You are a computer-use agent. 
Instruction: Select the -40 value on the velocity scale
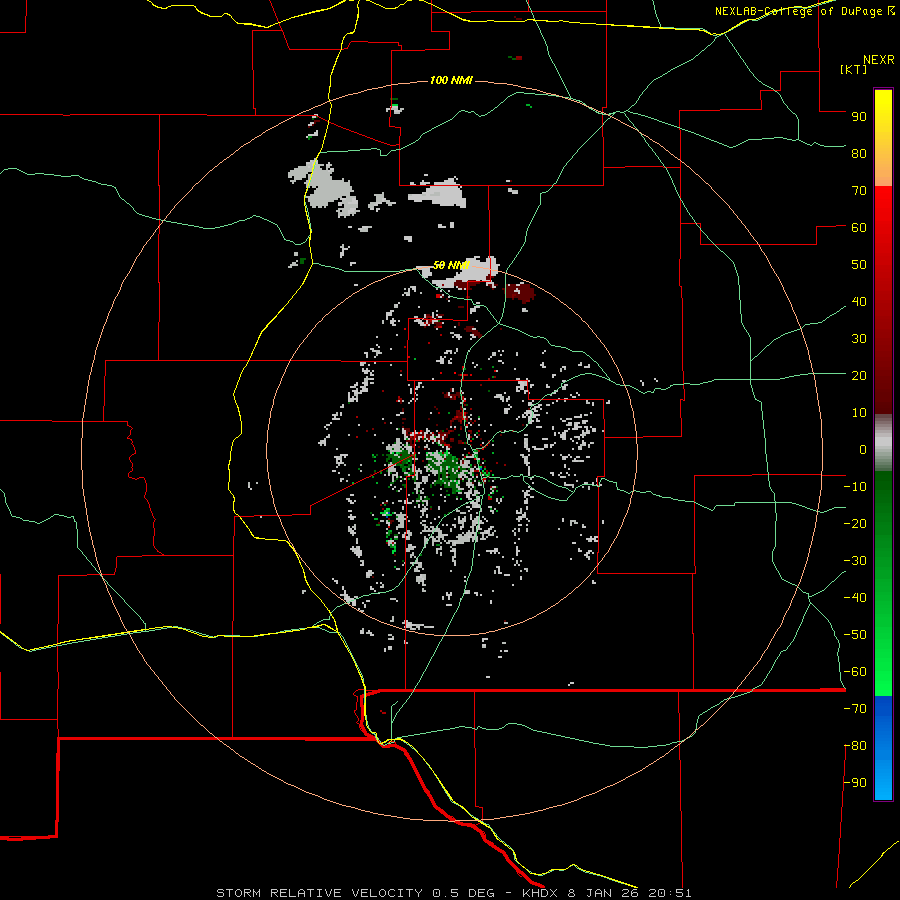coord(855,598)
